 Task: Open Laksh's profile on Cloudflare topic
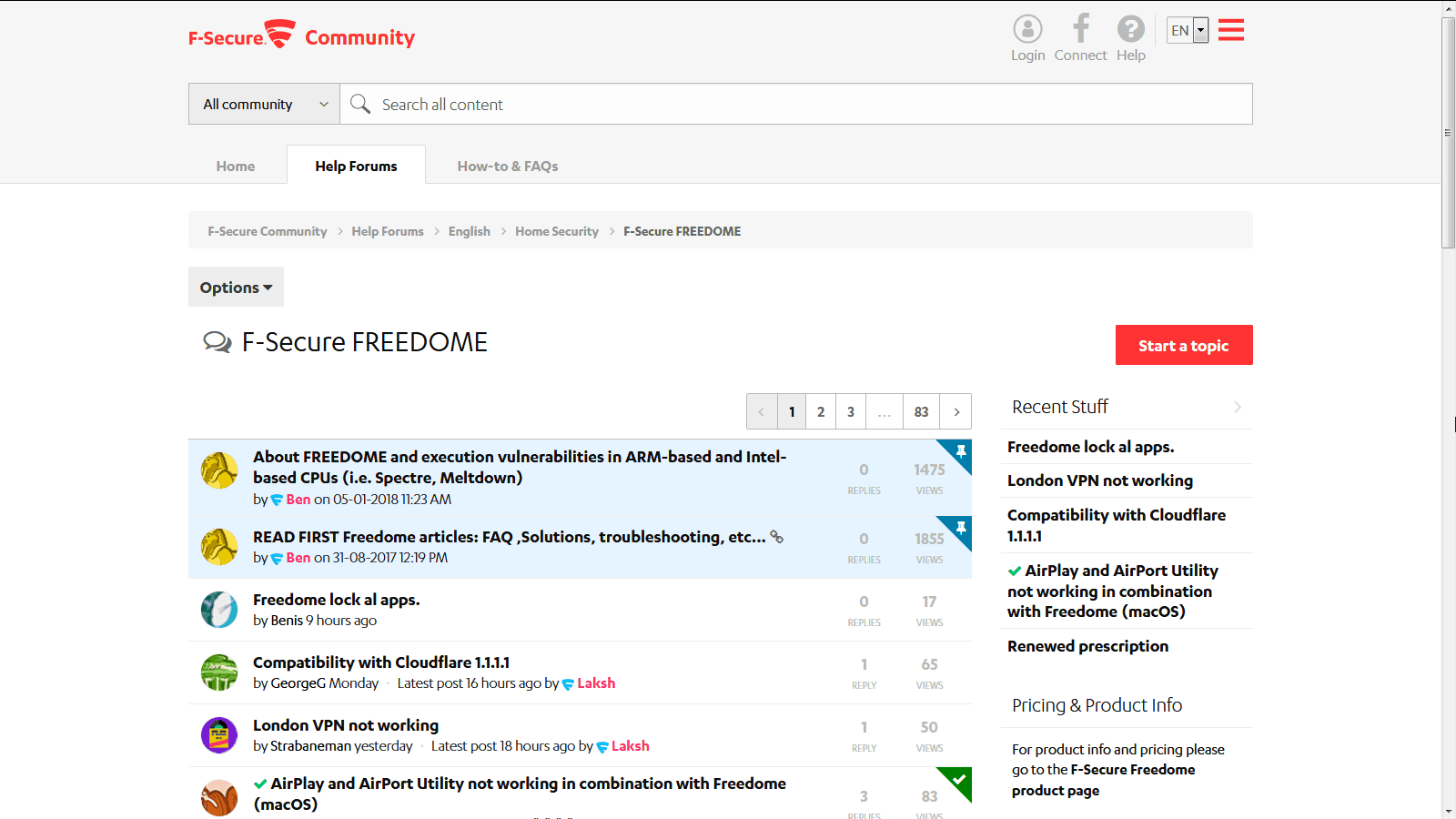[x=596, y=682]
